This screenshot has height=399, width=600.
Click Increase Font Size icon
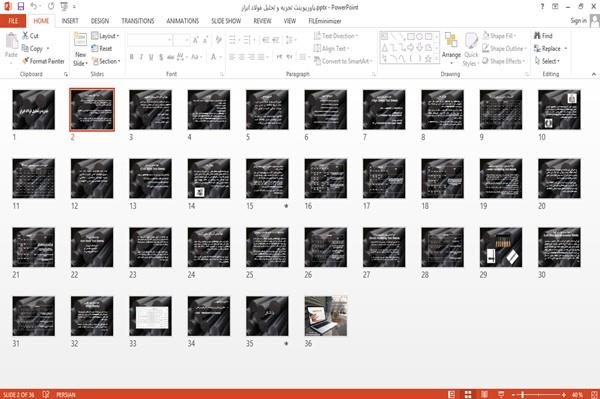[196, 40]
